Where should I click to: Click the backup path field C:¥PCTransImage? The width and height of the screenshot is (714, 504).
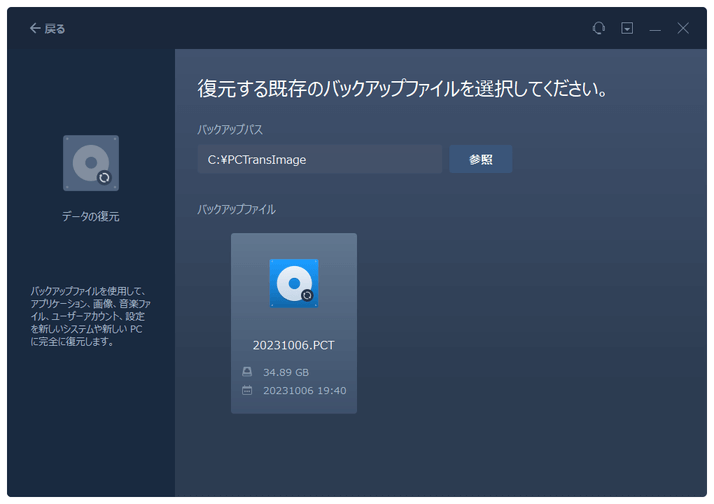[318, 159]
